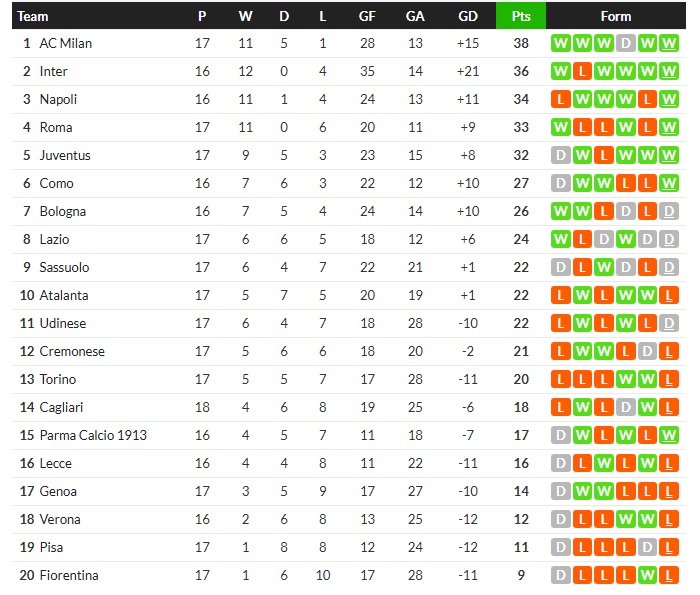Click Parma Calcio 1913's first form badge
Image resolution: width=700 pixels, height=595 pixels.
click(x=559, y=436)
